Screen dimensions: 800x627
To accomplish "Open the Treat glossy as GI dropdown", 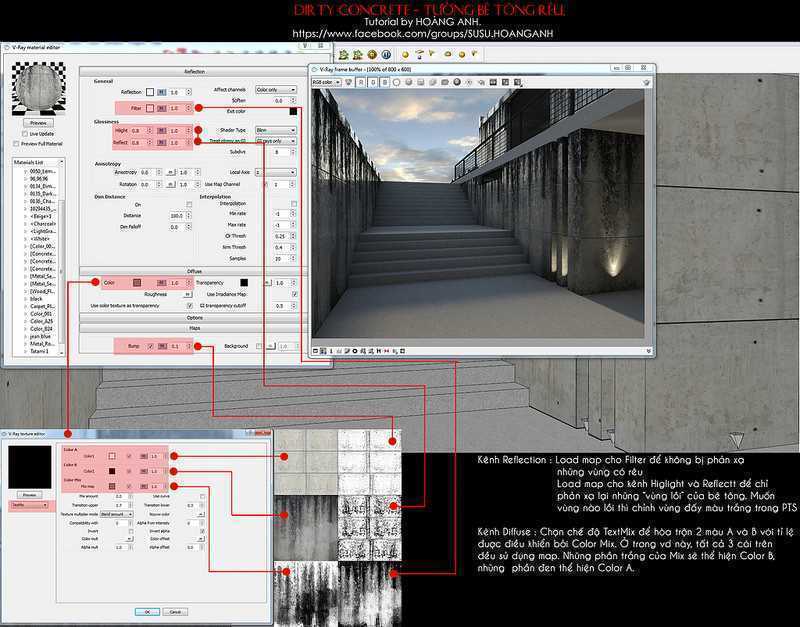I will pyautogui.click(x=276, y=141).
